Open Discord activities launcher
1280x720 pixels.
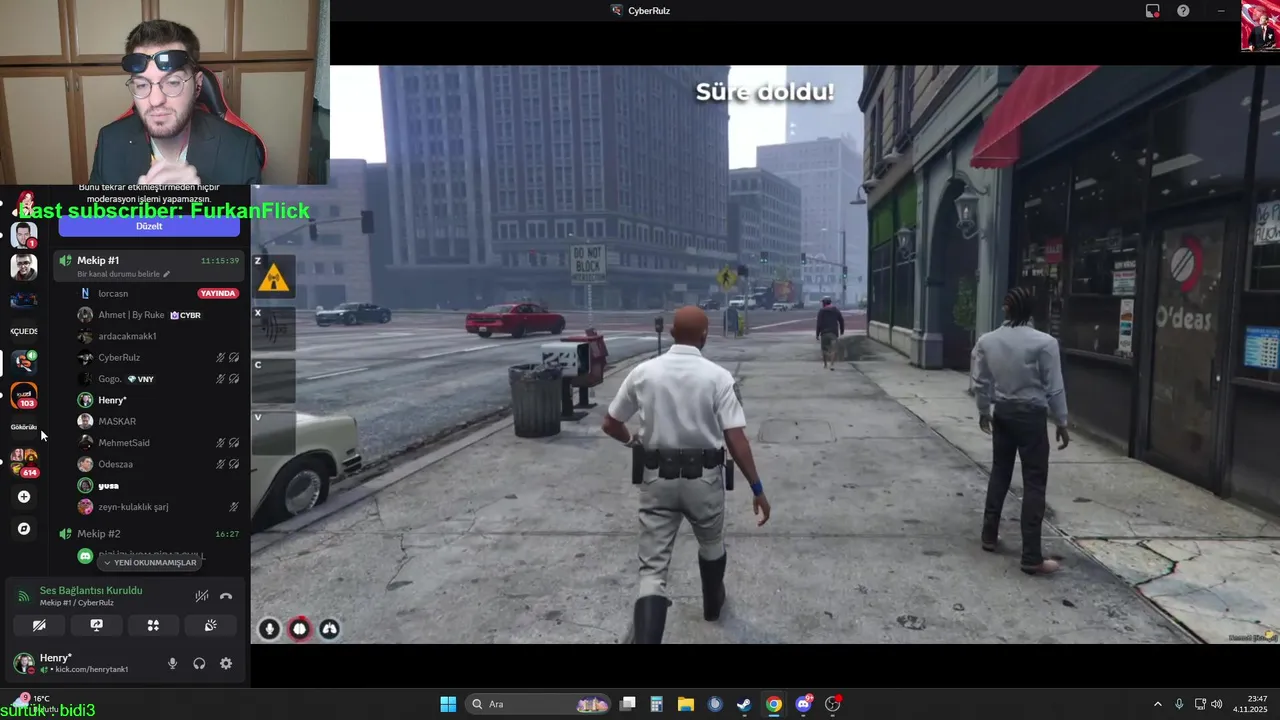click(x=153, y=625)
